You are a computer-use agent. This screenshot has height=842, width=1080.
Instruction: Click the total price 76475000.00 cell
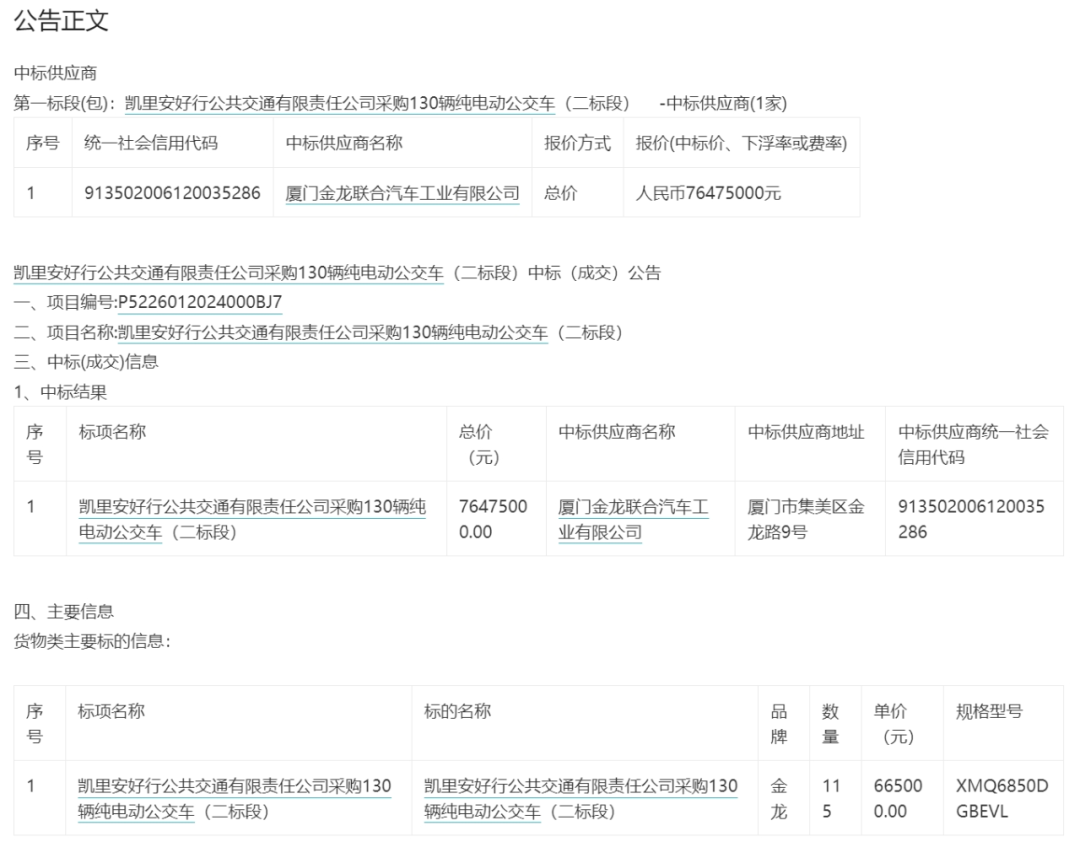point(493,520)
